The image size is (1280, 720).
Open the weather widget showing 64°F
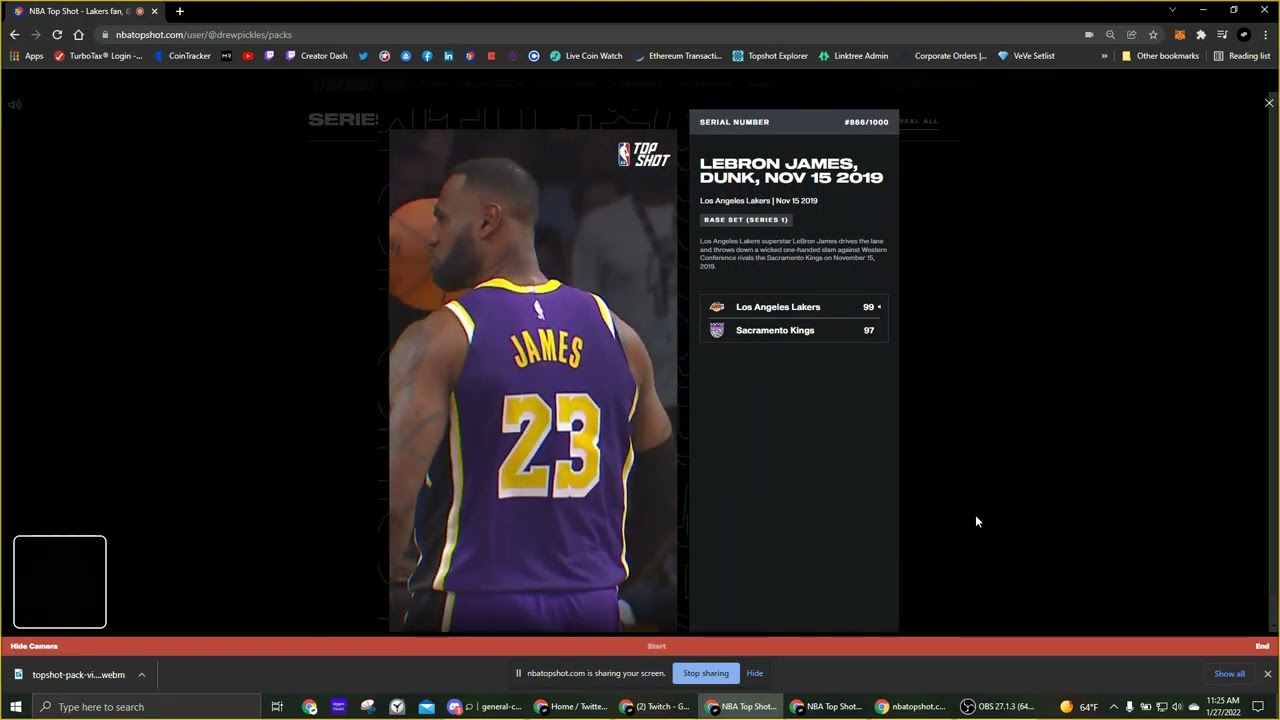(x=1079, y=707)
